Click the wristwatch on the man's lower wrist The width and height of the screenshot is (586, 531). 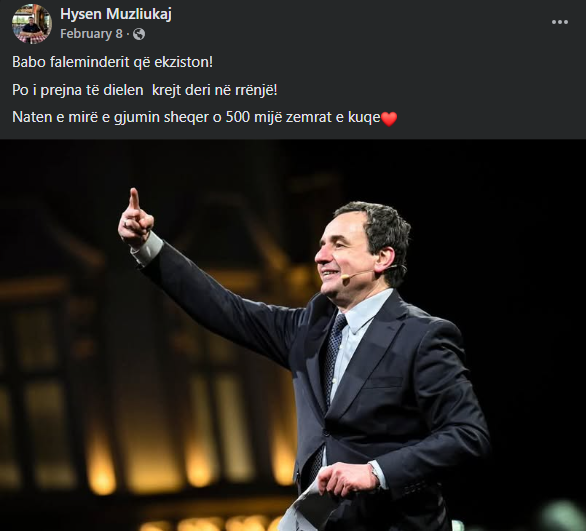tap(374, 471)
